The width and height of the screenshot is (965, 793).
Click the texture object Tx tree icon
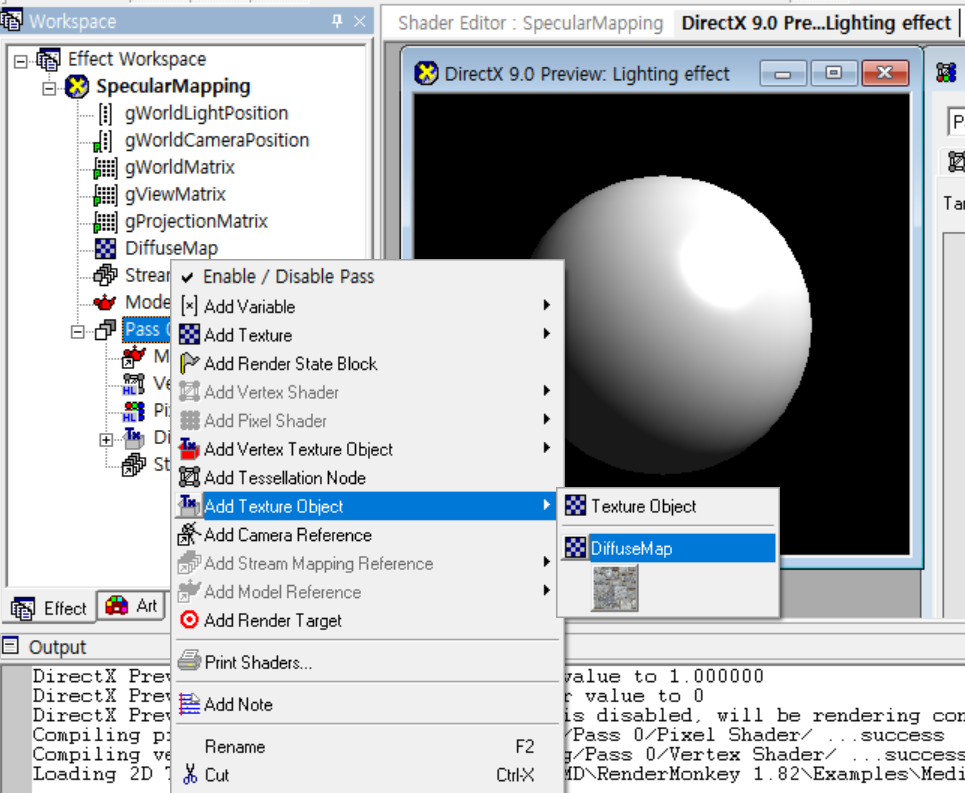pyautogui.click(x=134, y=438)
